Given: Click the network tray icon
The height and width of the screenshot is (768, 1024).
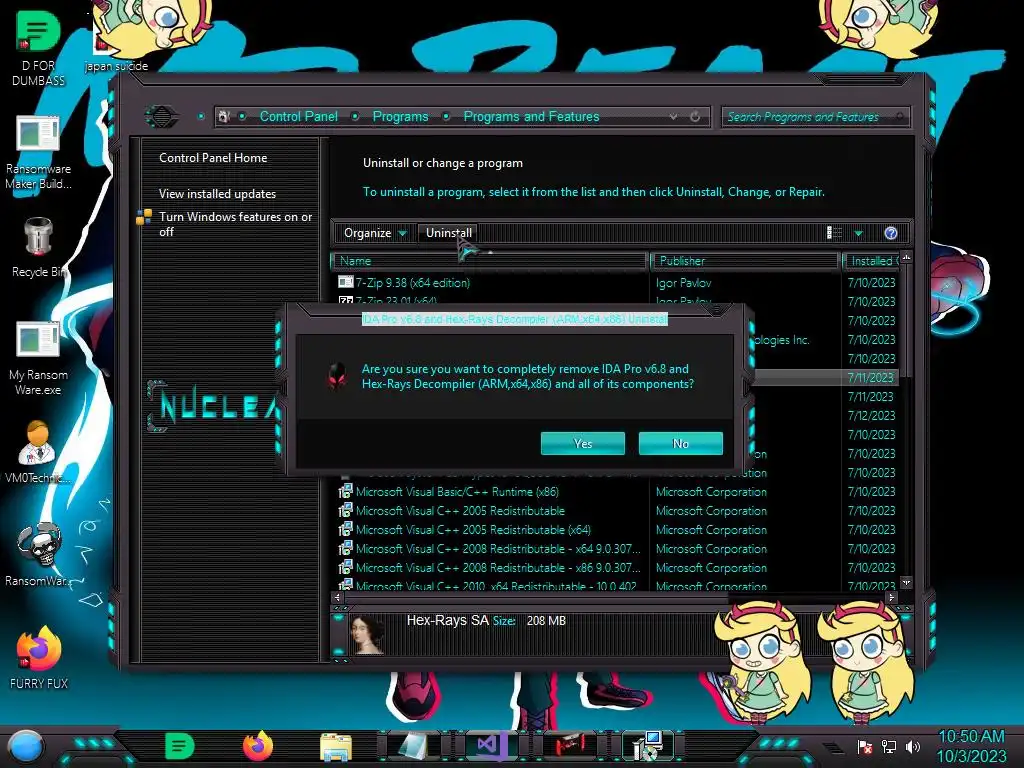Looking at the screenshot, I should pyautogui.click(x=889, y=746).
